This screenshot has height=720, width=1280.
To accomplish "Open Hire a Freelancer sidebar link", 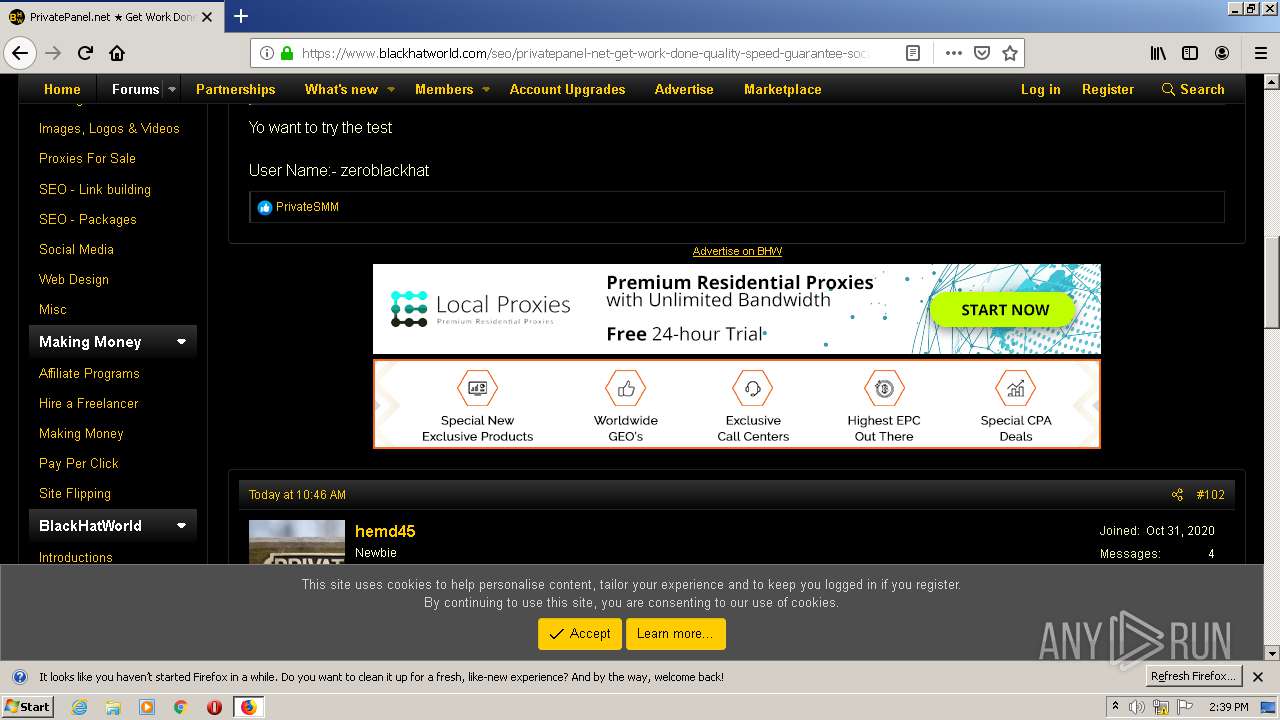I will point(89,403).
